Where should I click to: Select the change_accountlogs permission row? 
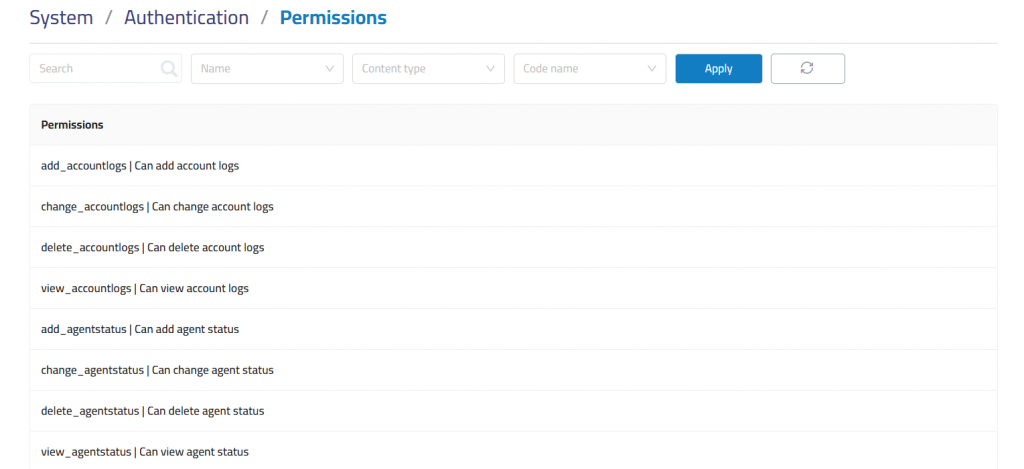click(x=157, y=207)
